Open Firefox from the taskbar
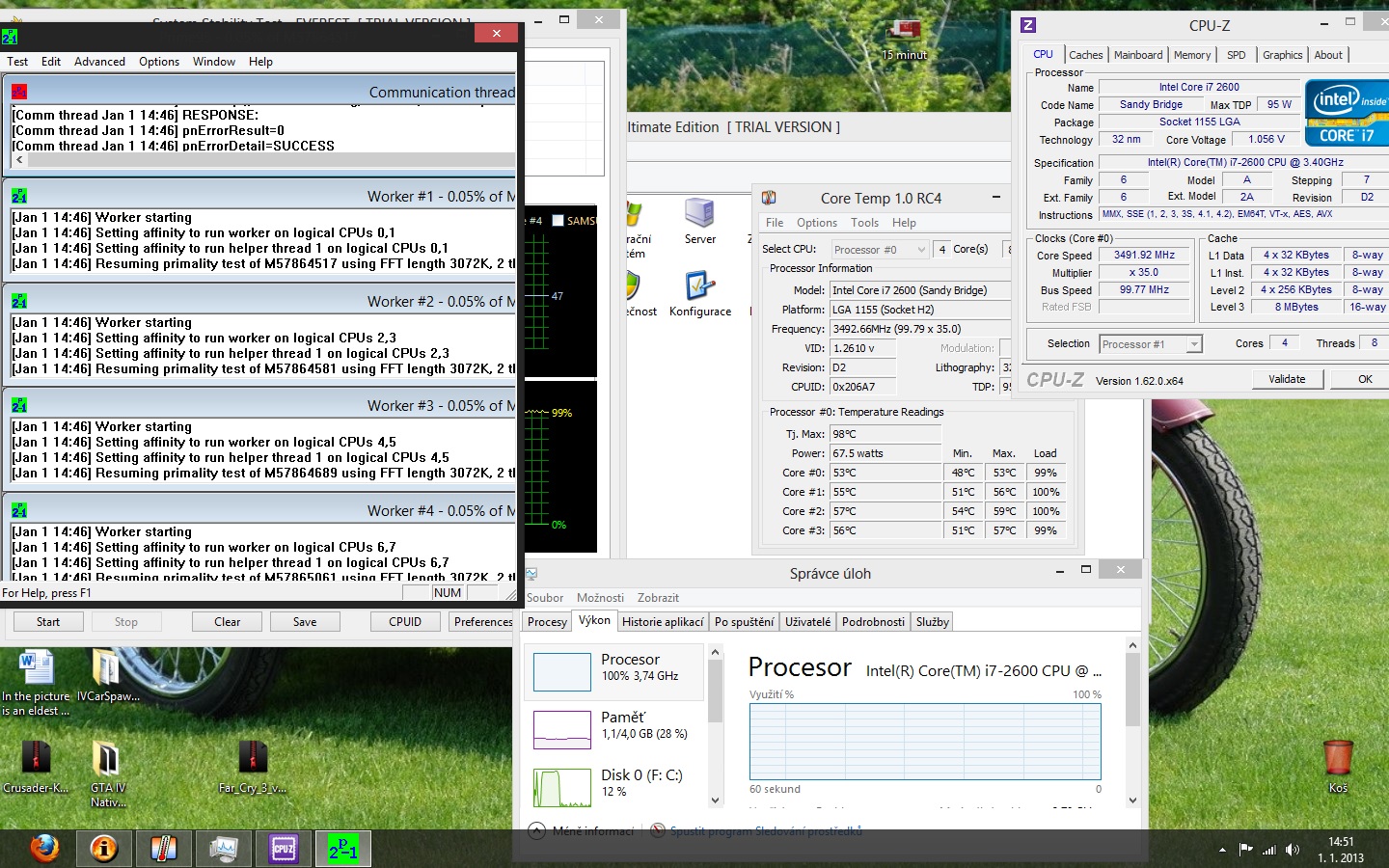1389x868 pixels. (44, 849)
